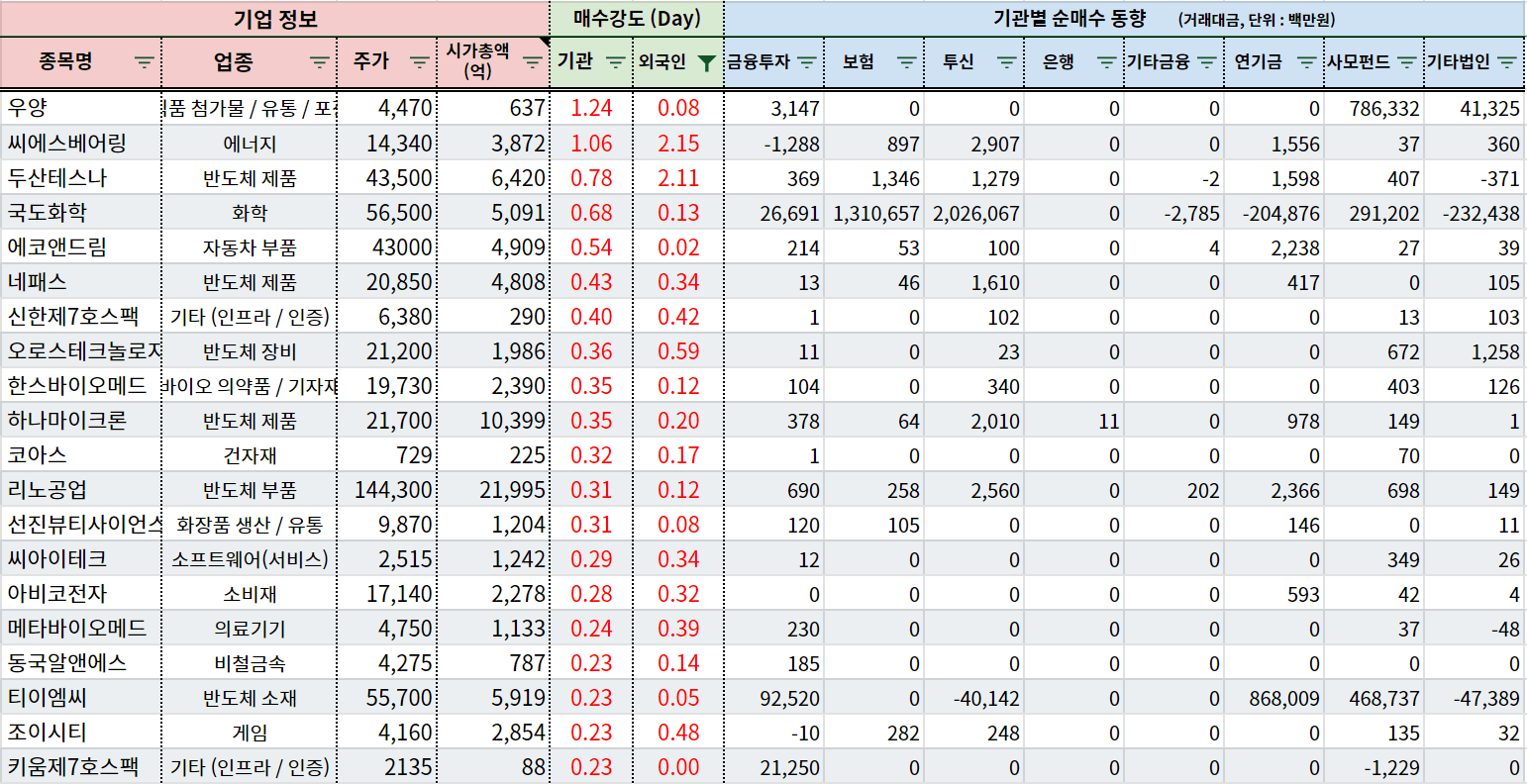
Task: Select the 반도체 부품 sector cell
Action: tap(250, 489)
